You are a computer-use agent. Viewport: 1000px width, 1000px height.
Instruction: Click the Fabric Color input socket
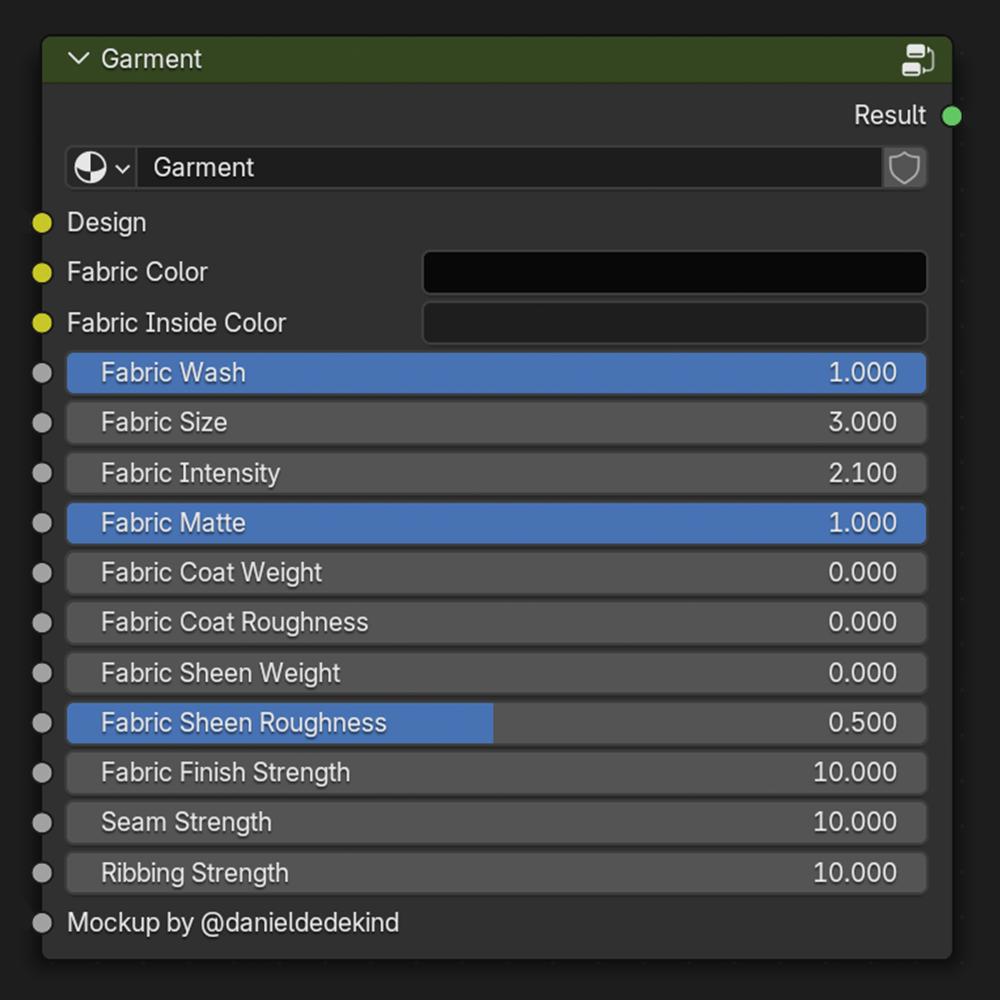tap(42, 272)
